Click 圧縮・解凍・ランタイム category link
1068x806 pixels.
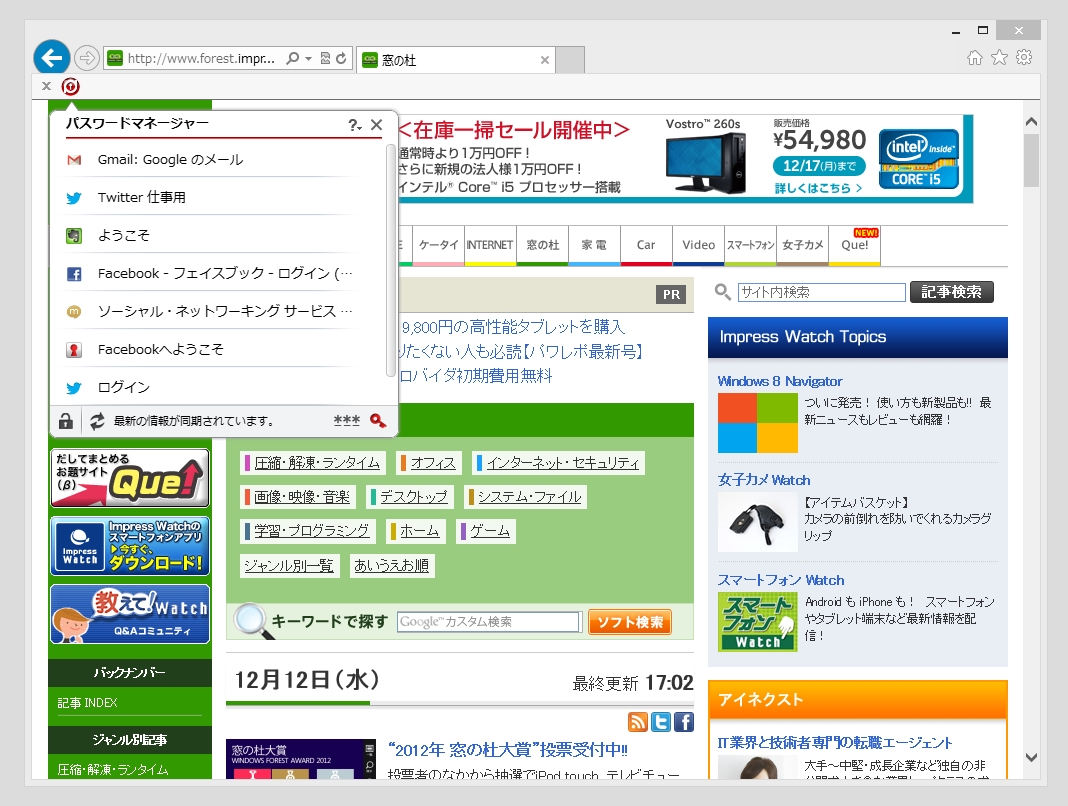(317, 463)
